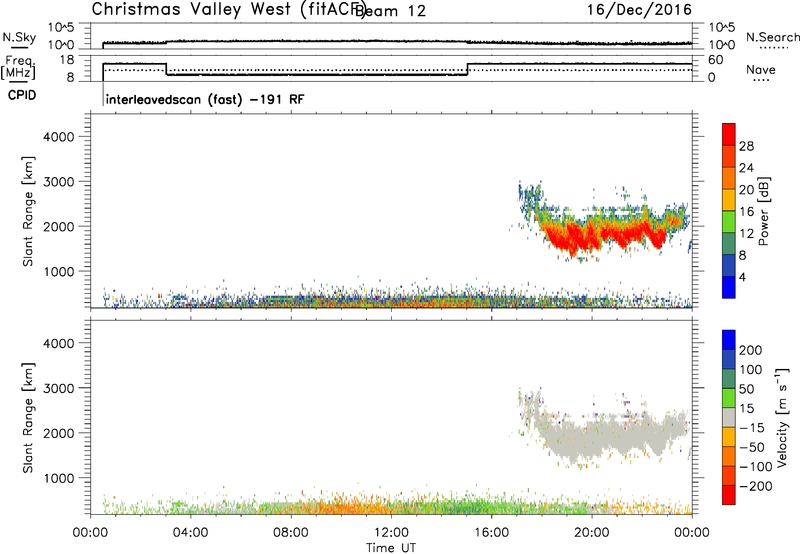Click the 'Velocity [m s⁻¹]' colorbar title
This screenshot has height=554, width=800.
point(782,417)
